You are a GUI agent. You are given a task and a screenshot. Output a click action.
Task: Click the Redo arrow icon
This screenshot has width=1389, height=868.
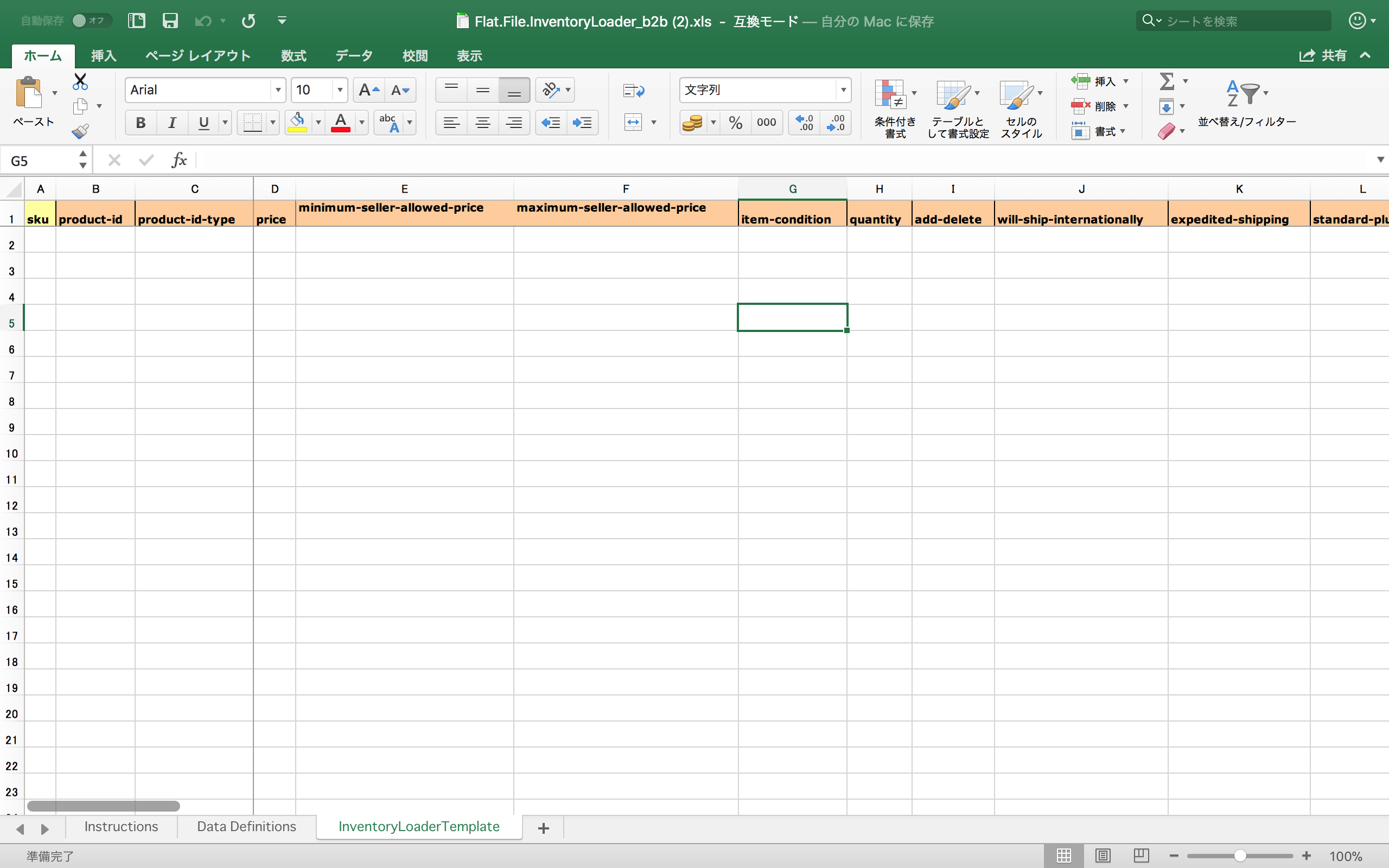click(249, 21)
